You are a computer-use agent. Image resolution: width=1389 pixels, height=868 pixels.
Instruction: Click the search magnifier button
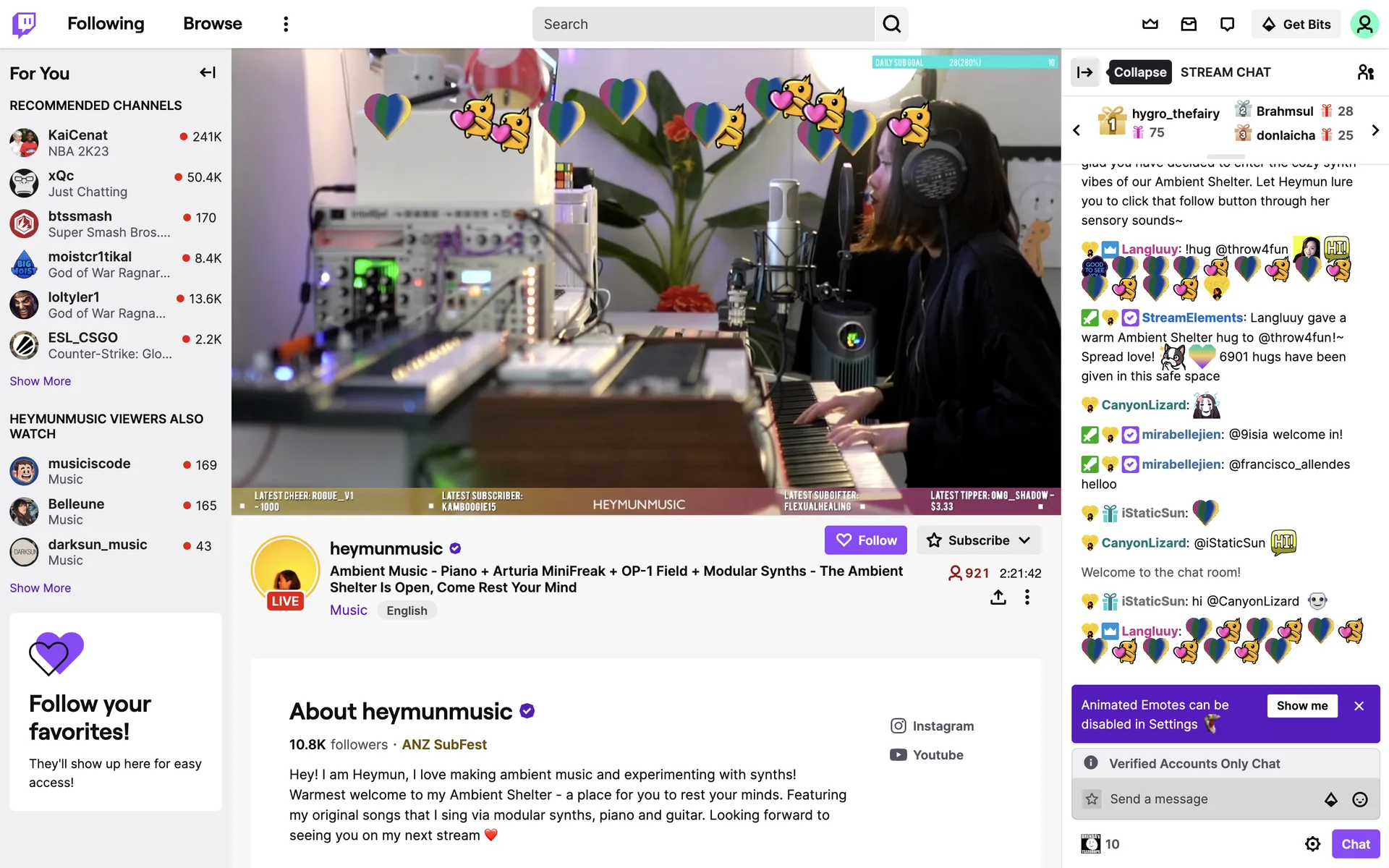[891, 24]
